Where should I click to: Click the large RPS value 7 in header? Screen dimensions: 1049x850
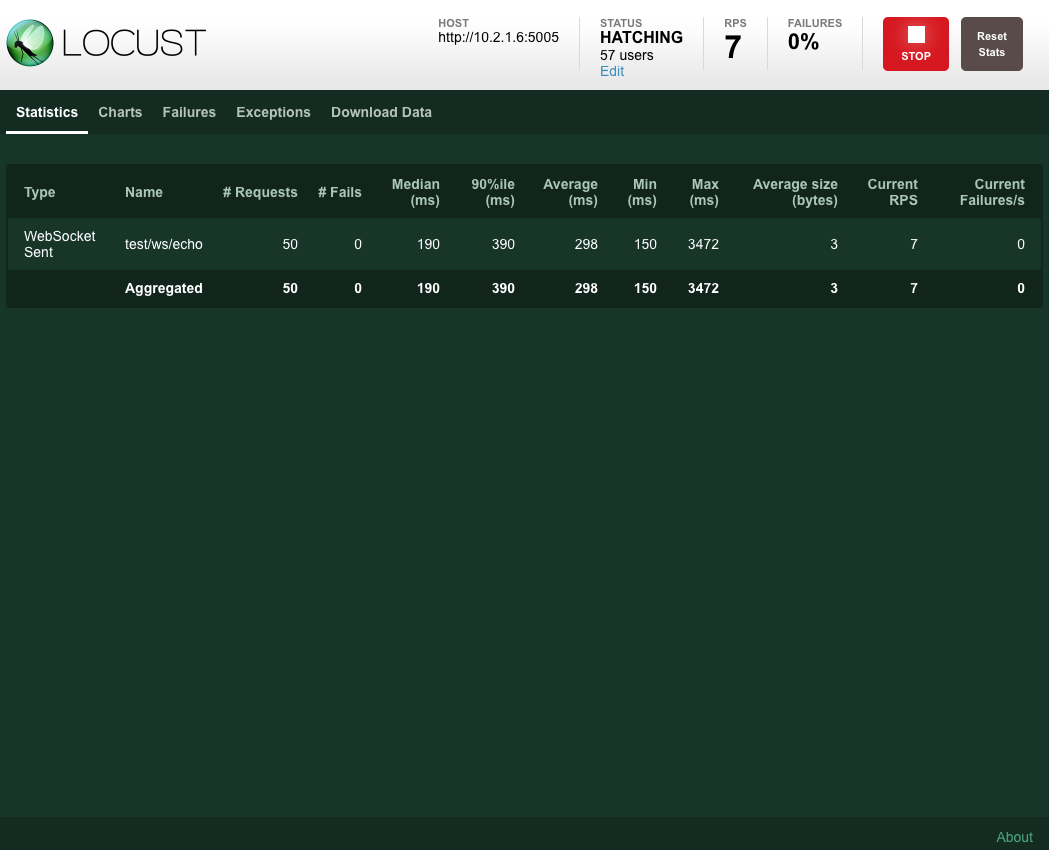733,47
